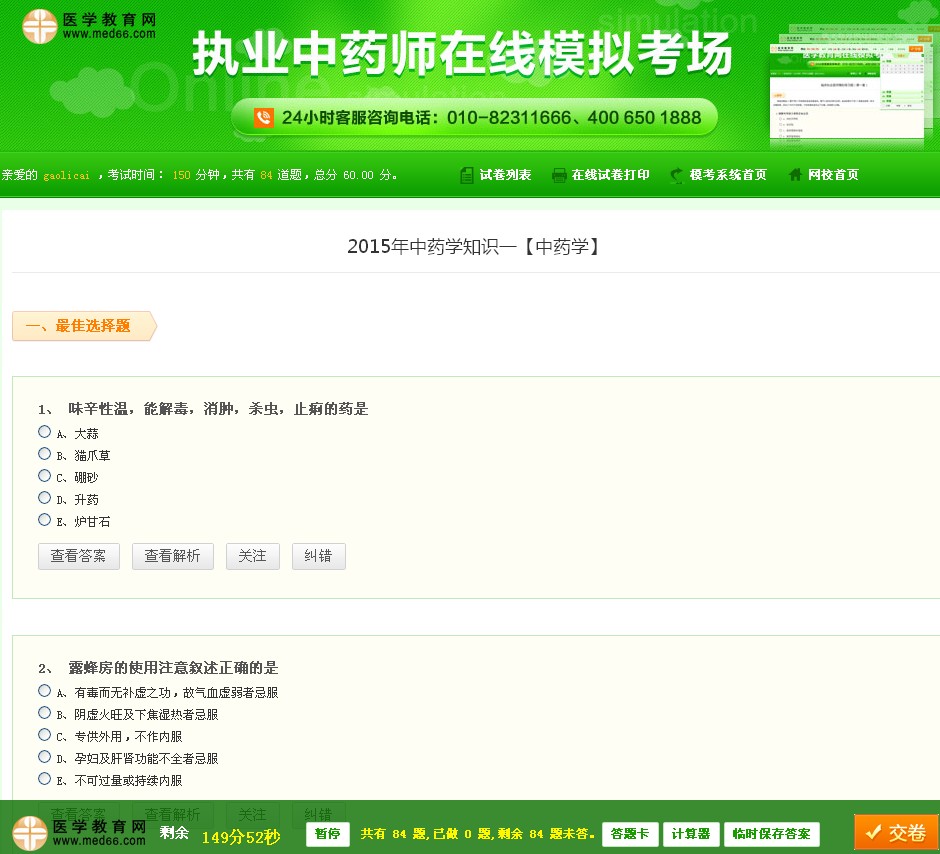Open the 试卷列表 navigation item
The image size is (940, 854).
pos(505,174)
